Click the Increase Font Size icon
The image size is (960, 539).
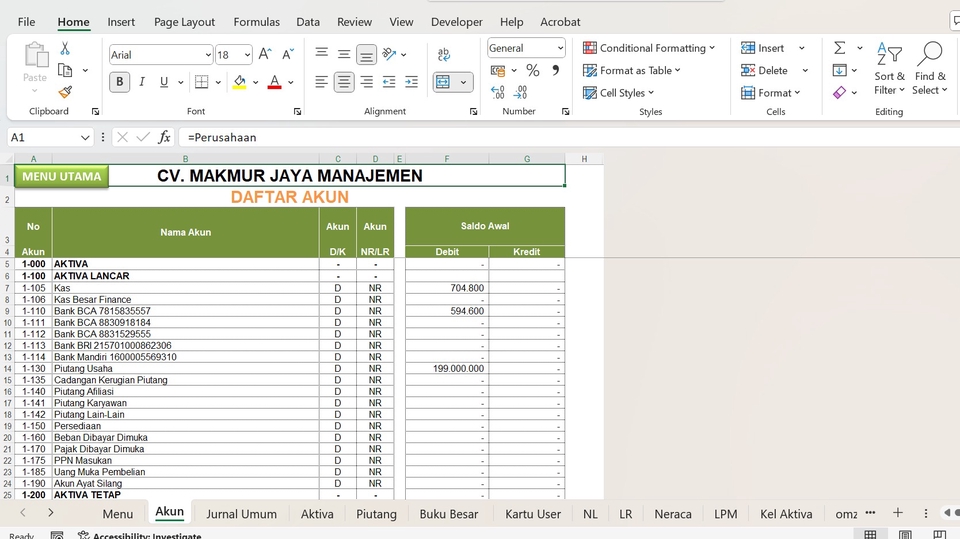pyautogui.click(x=265, y=54)
